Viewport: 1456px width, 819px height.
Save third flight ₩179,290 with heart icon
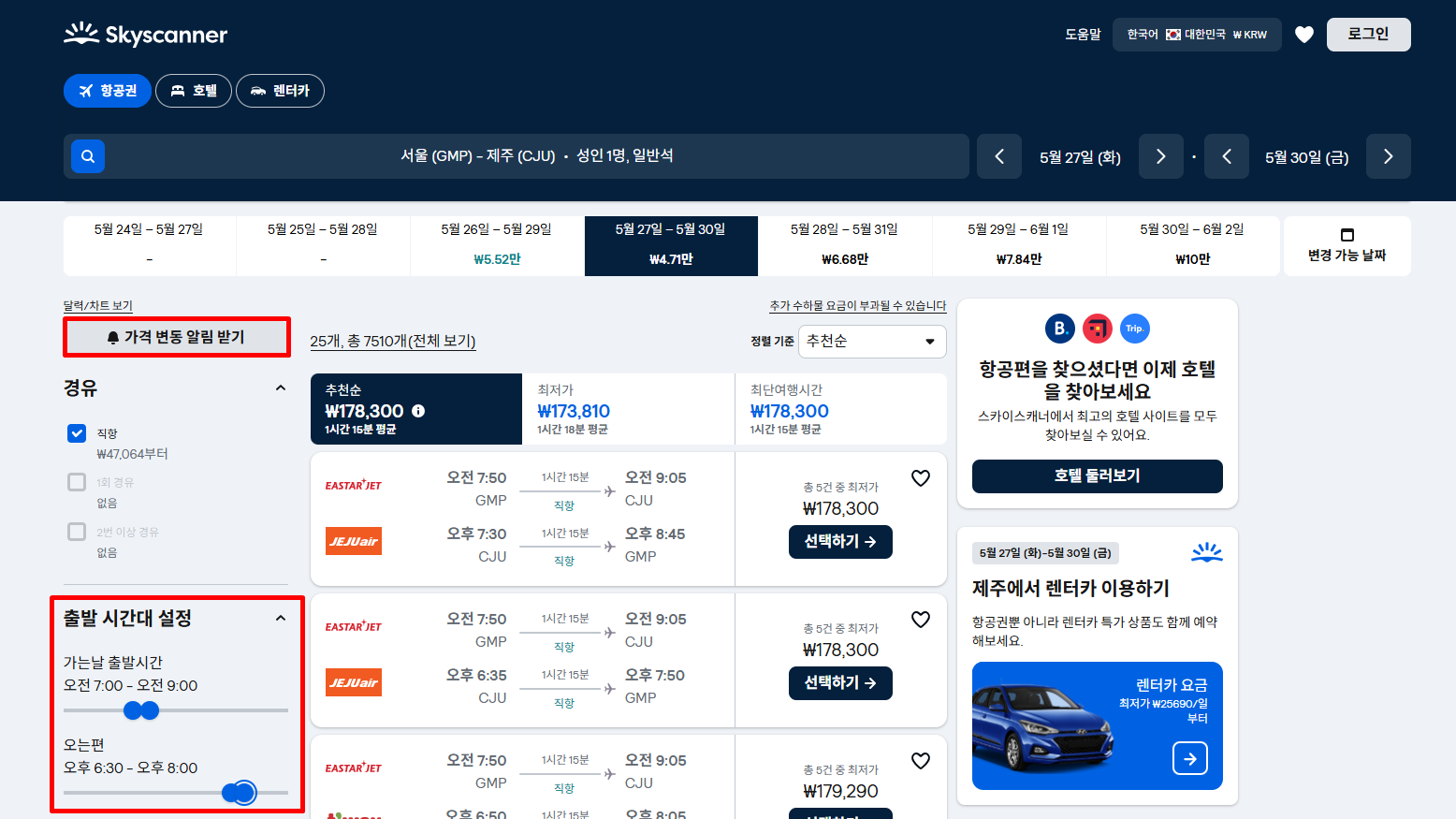921,761
